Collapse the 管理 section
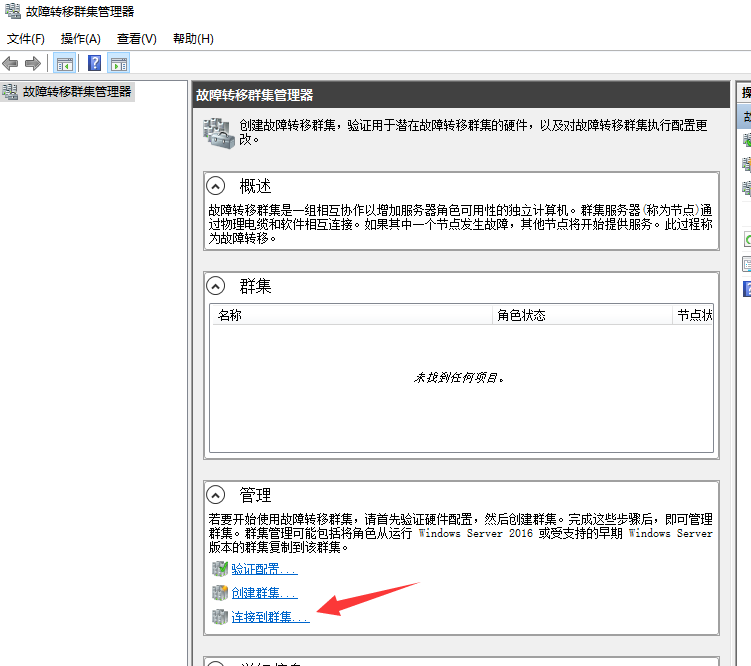Screen dimensions: 751x666 pos(215,494)
